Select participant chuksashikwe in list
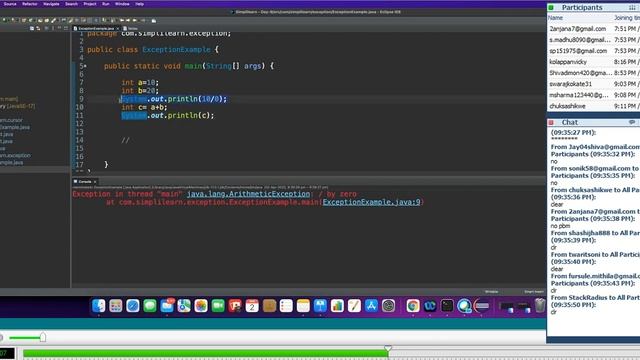640x360 pixels. [567, 106]
